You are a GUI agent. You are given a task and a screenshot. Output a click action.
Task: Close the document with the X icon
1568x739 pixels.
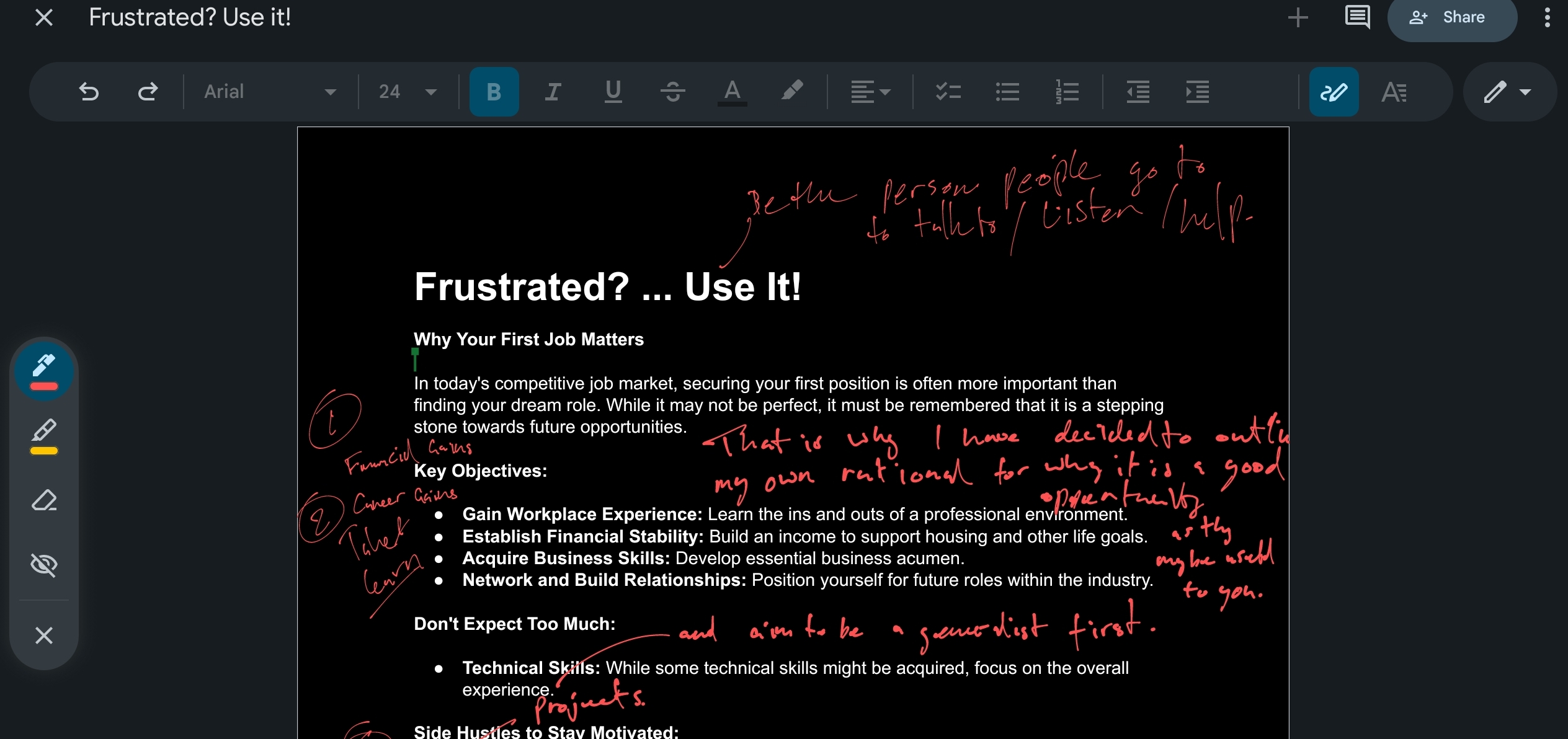pos(43,17)
